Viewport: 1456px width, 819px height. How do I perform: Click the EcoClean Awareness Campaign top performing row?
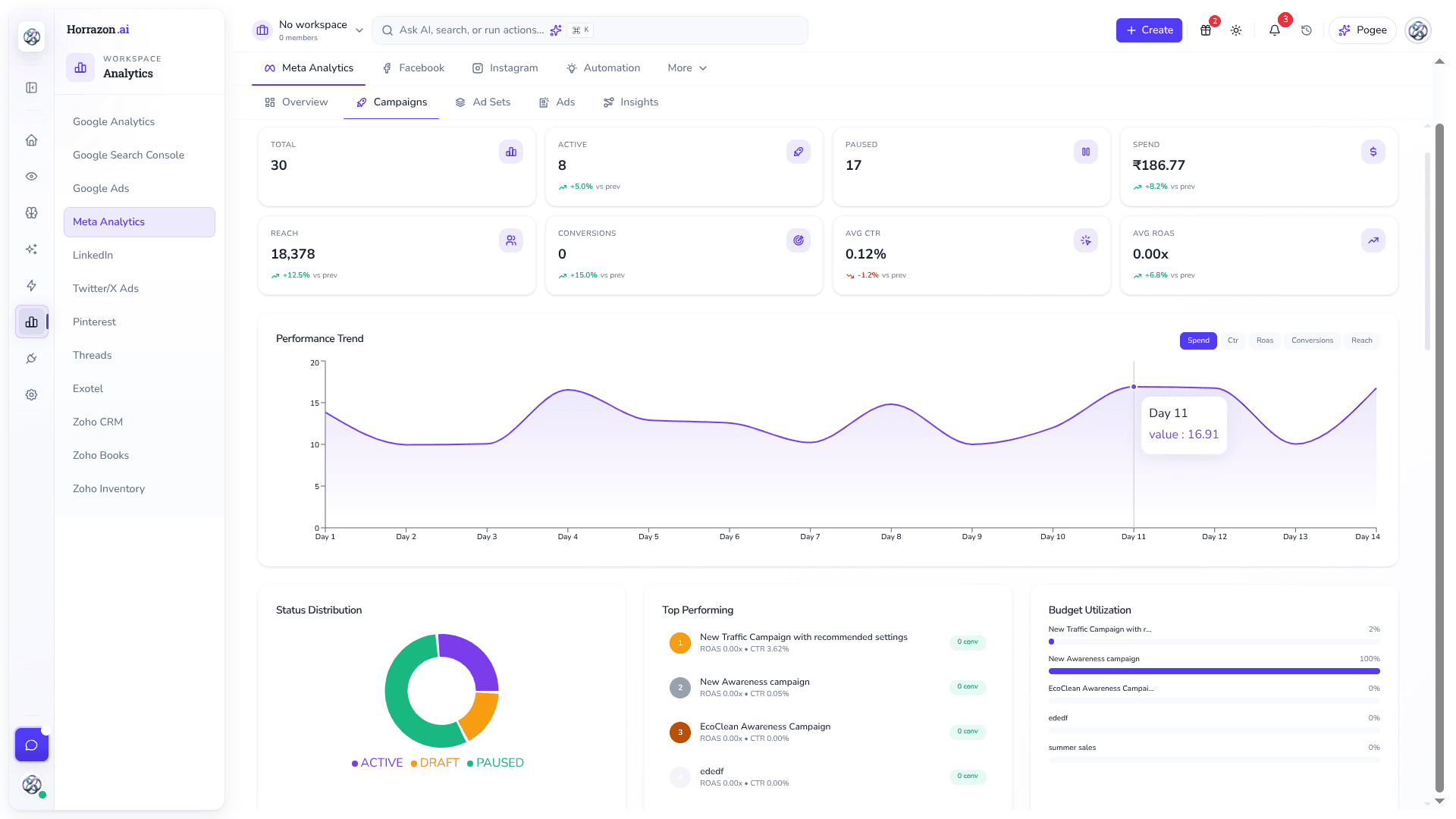click(x=827, y=732)
